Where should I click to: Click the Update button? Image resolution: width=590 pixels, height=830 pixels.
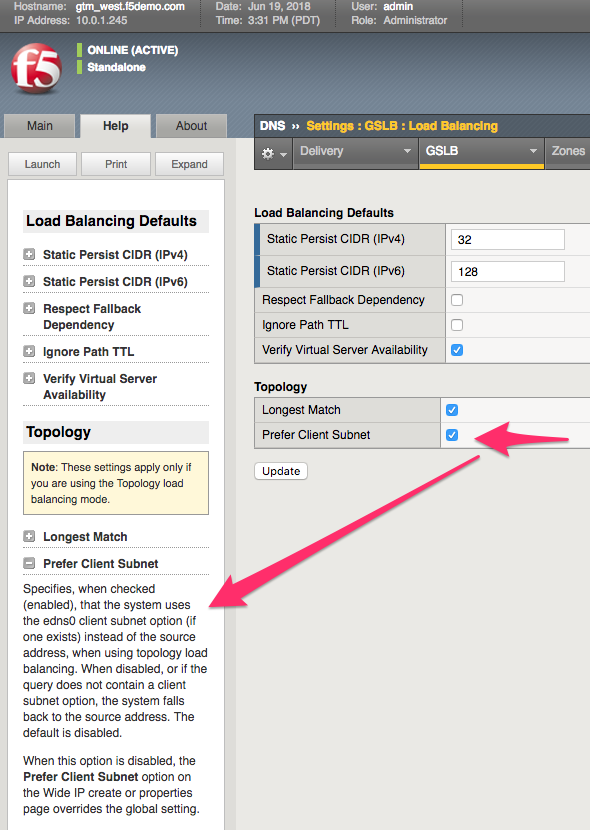(x=281, y=471)
